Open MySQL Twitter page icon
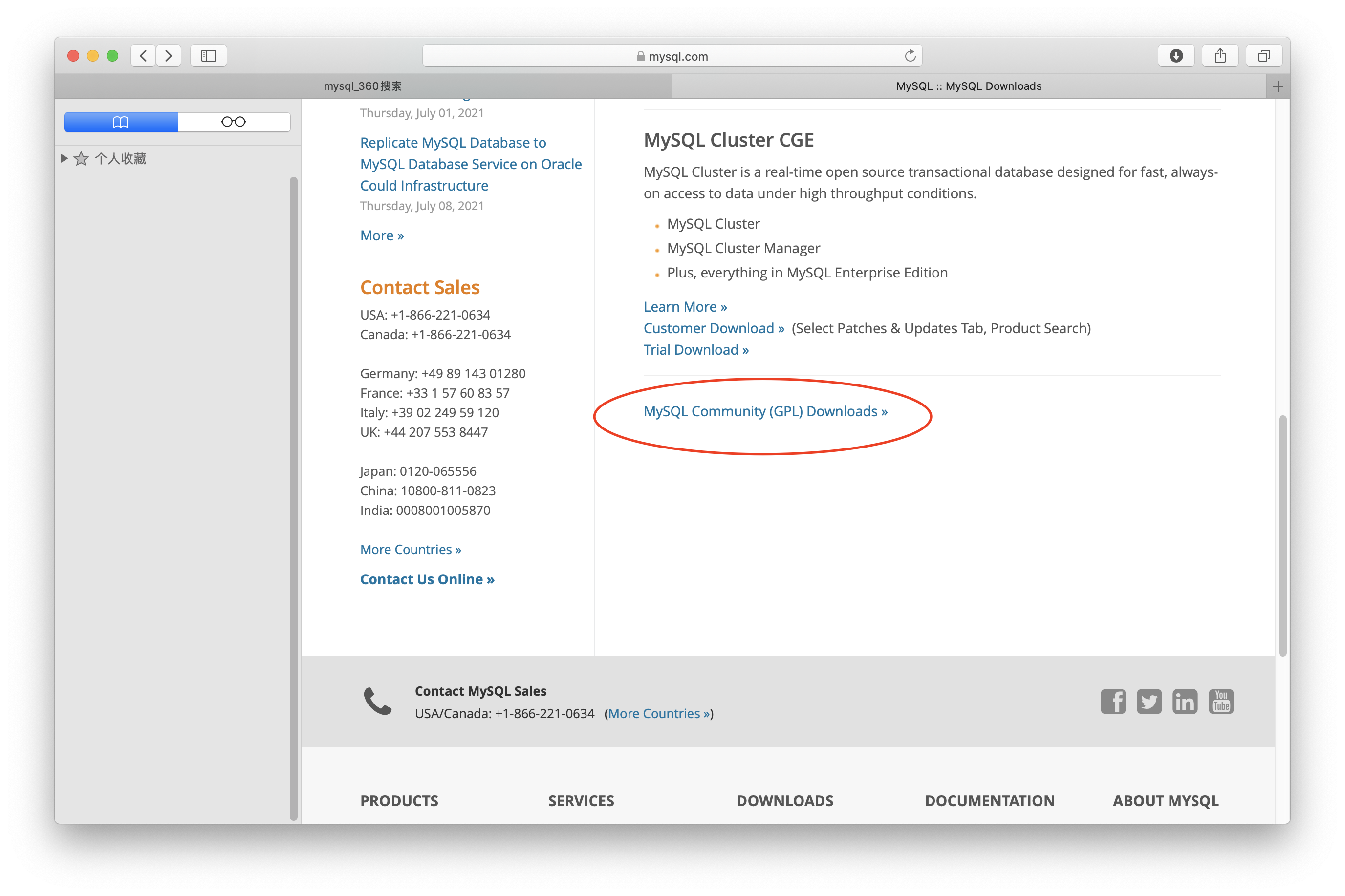Viewport: 1345px width, 896px height. click(1149, 701)
